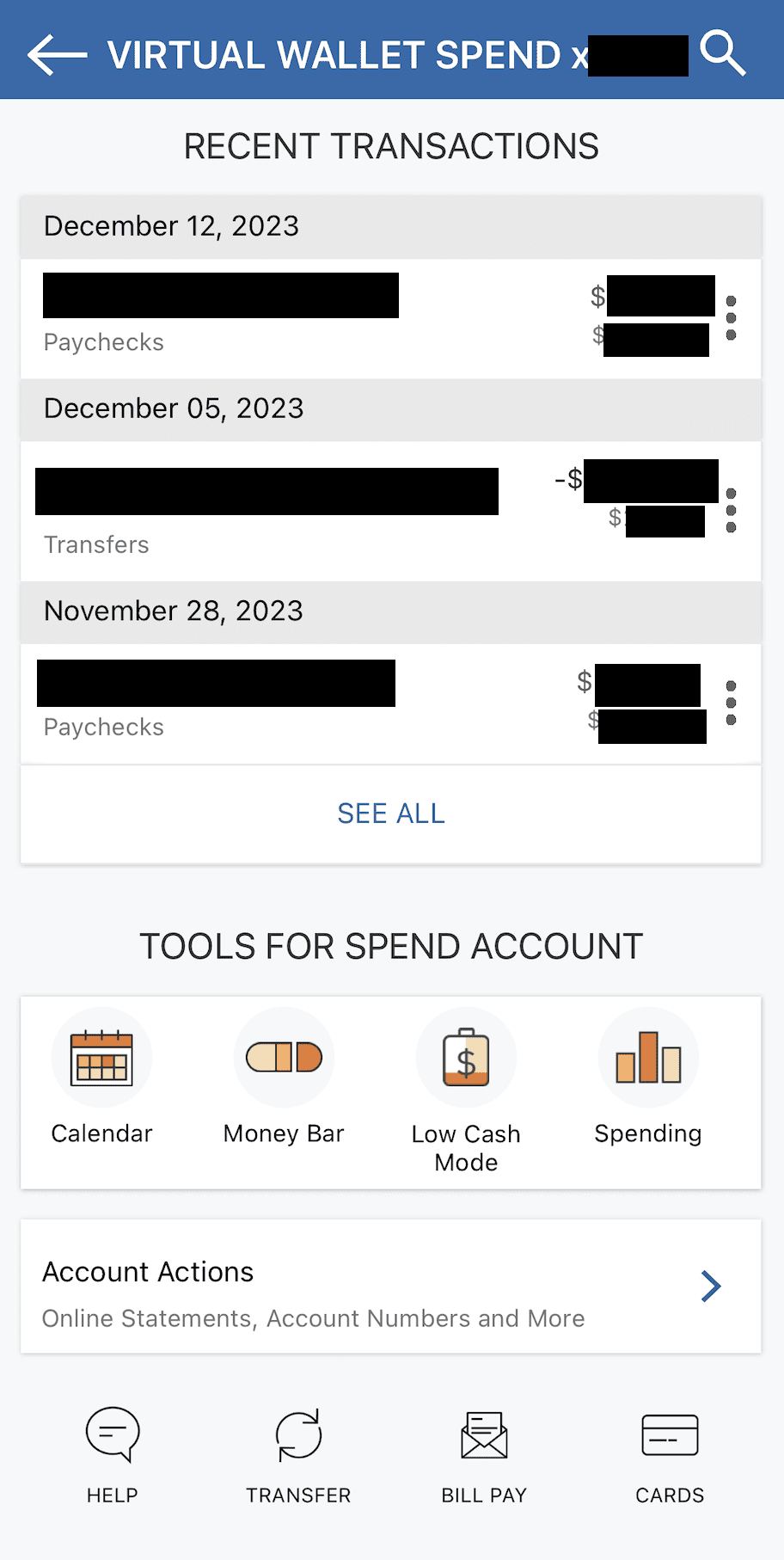Open options for December 12 paycheck
This screenshot has width=784, height=1560.
pos(732,317)
